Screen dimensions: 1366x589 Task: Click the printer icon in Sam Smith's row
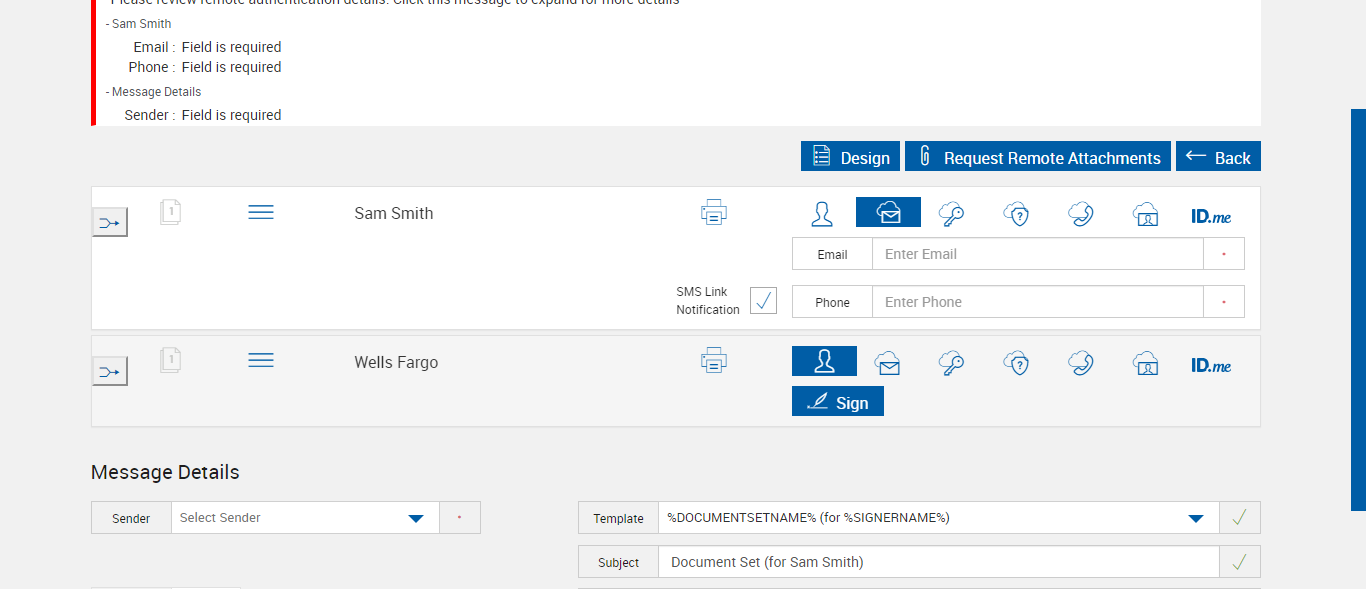713,212
